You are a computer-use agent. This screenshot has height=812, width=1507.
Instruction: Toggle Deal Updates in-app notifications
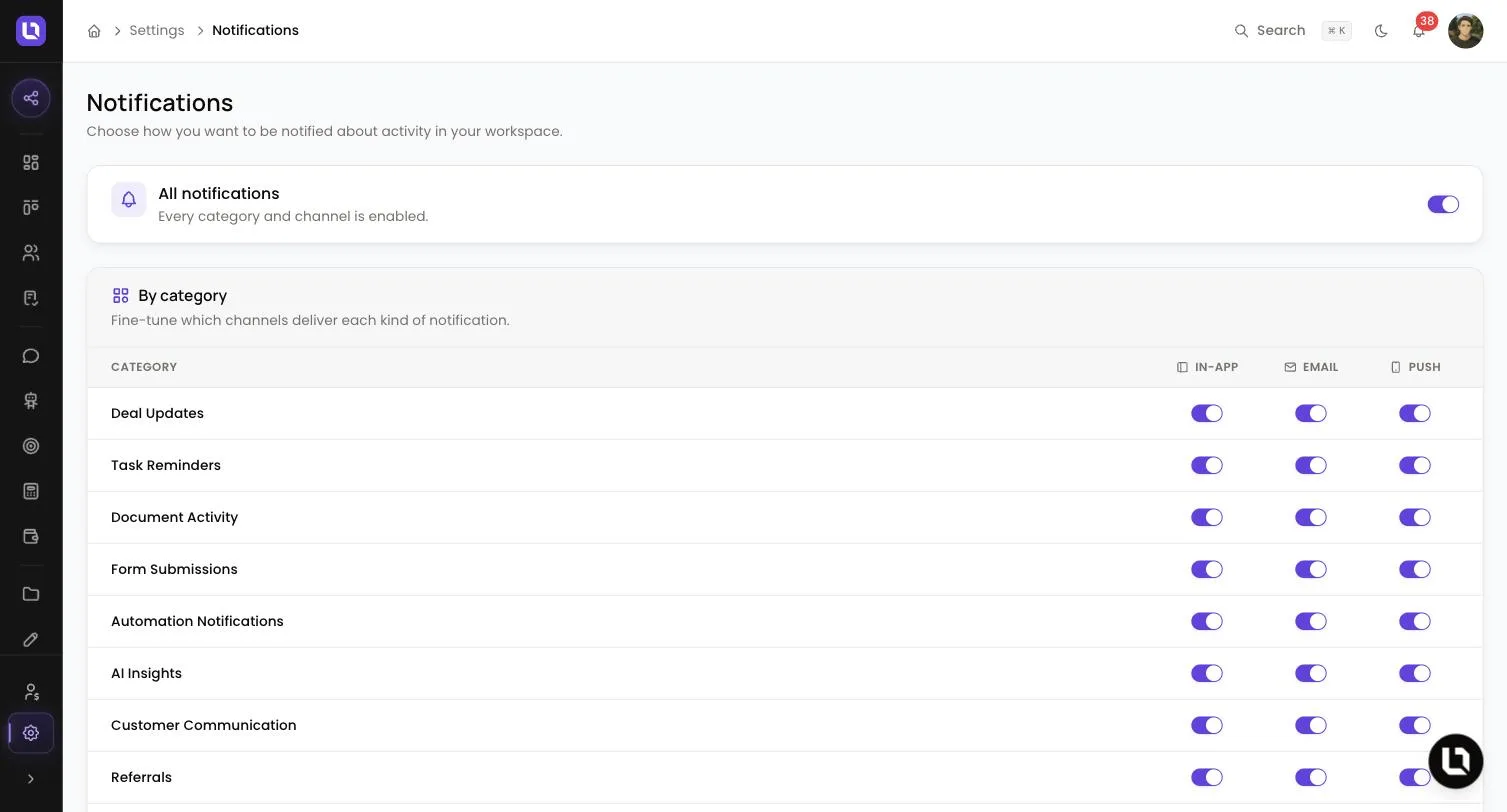[x=1207, y=413]
